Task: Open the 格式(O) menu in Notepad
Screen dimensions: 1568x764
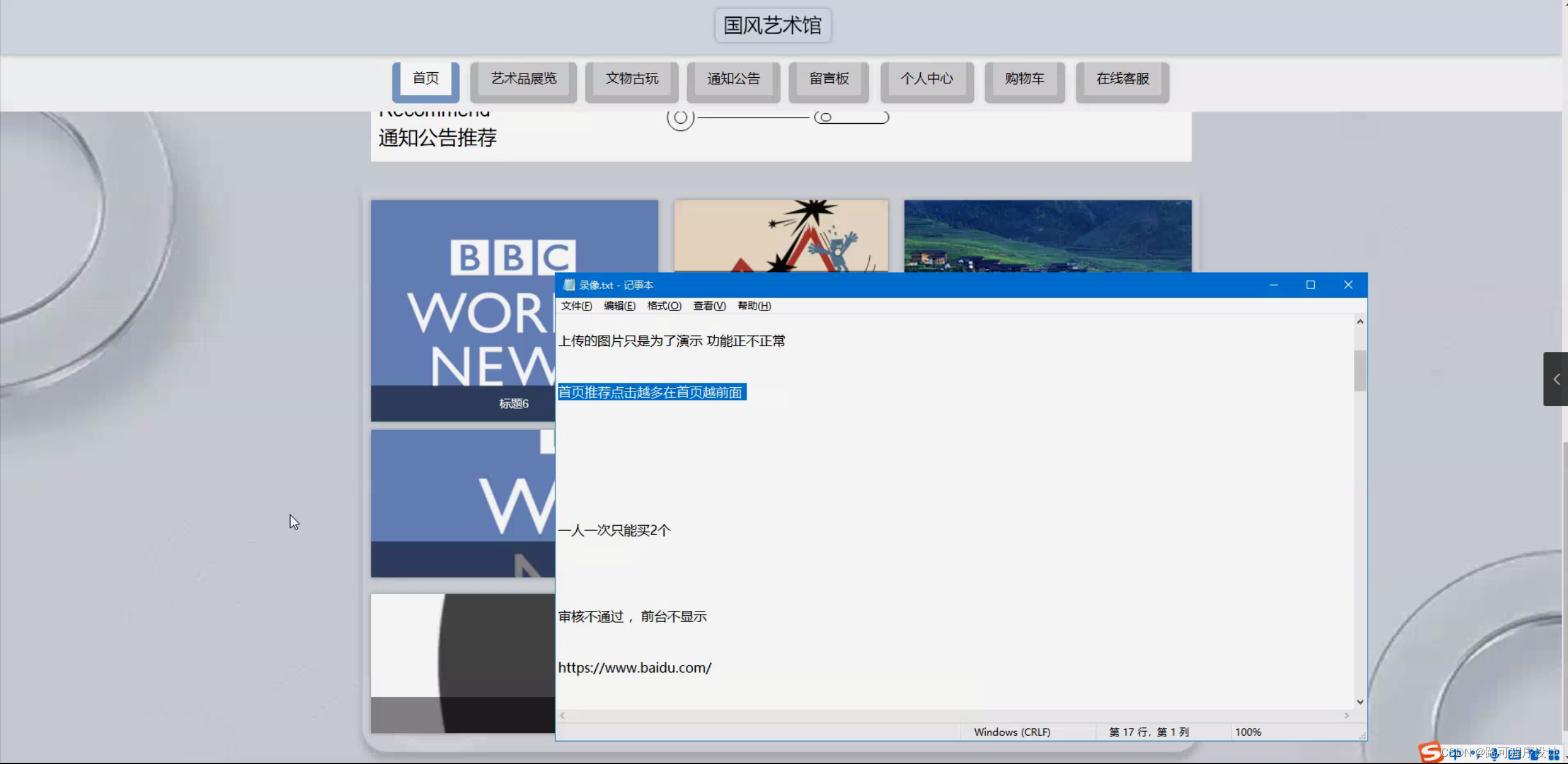Action: (664, 306)
